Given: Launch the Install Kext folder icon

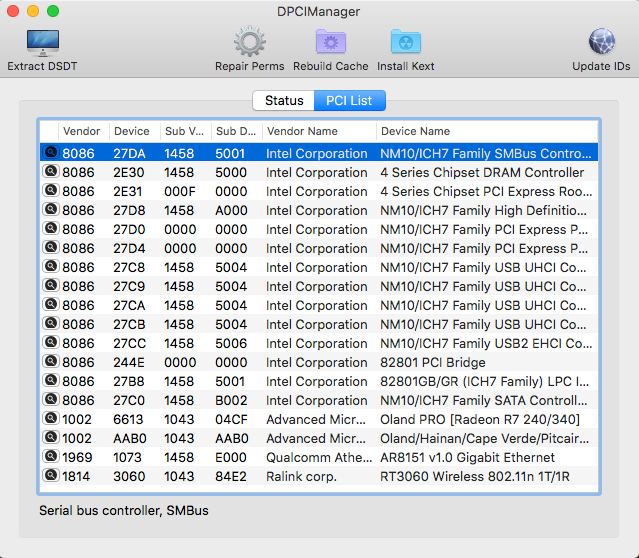Looking at the screenshot, I should point(405,42).
